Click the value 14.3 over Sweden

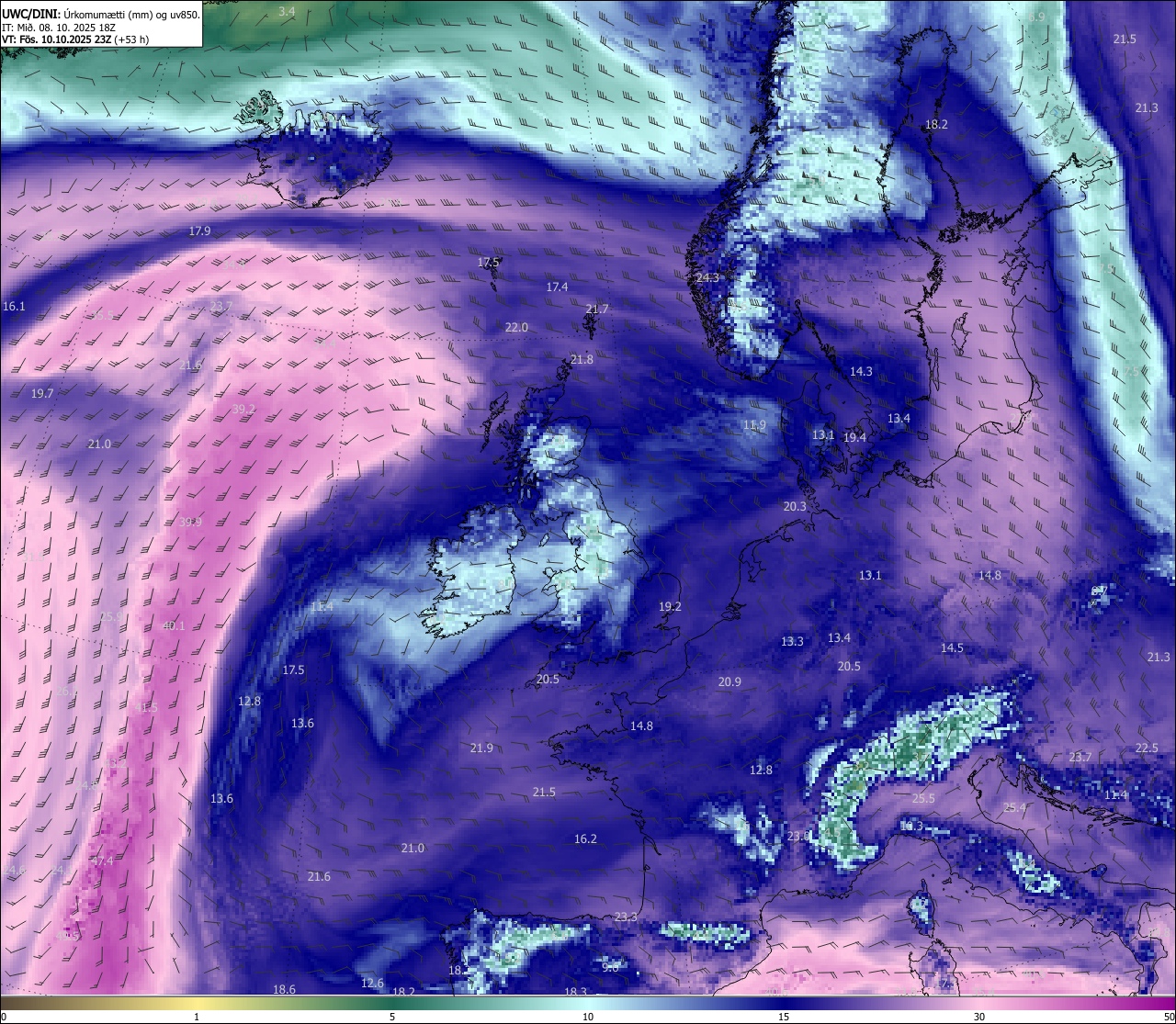[x=861, y=371]
